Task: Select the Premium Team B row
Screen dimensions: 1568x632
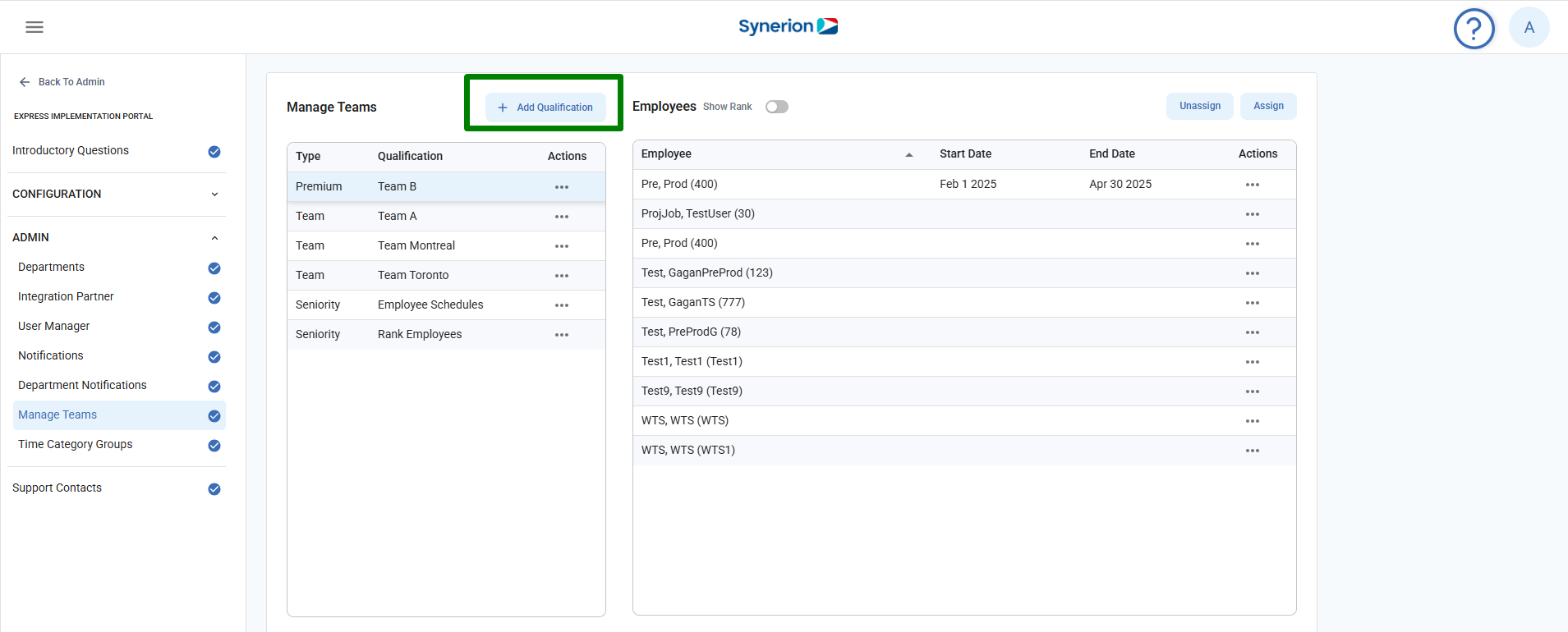Action: point(446,187)
